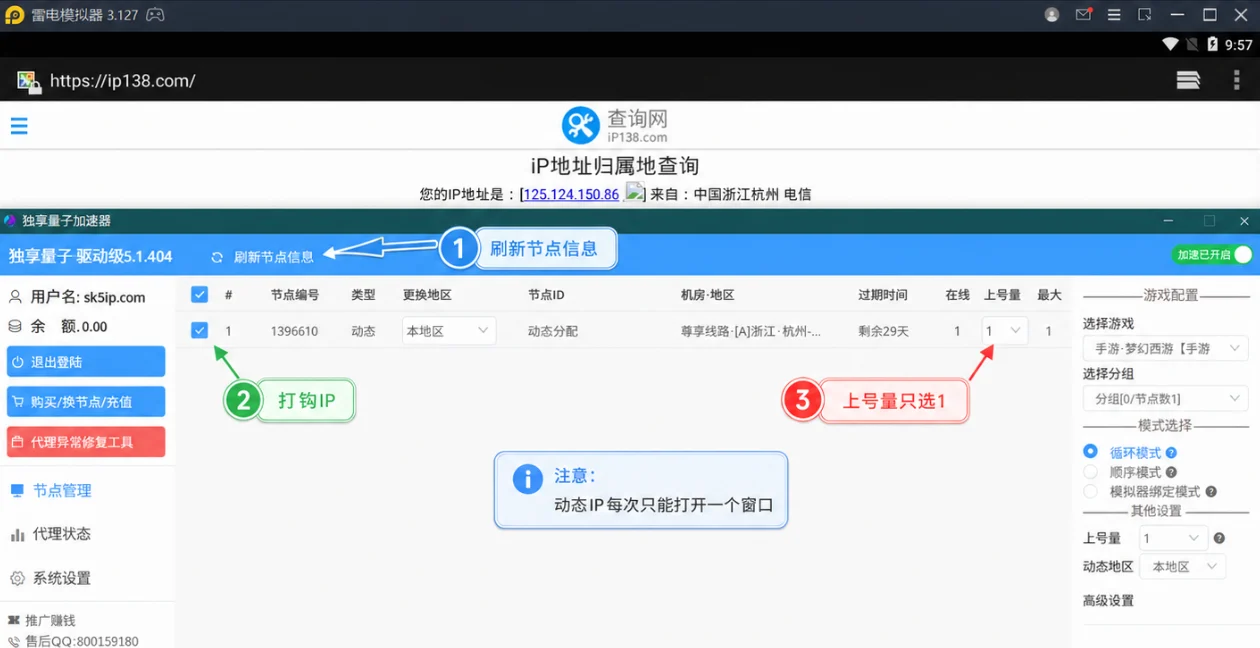Viewport: 1260px width, 648px height.
Task: Click help icon next to 循环模式
Action: pyautogui.click(x=1171, y=453)
